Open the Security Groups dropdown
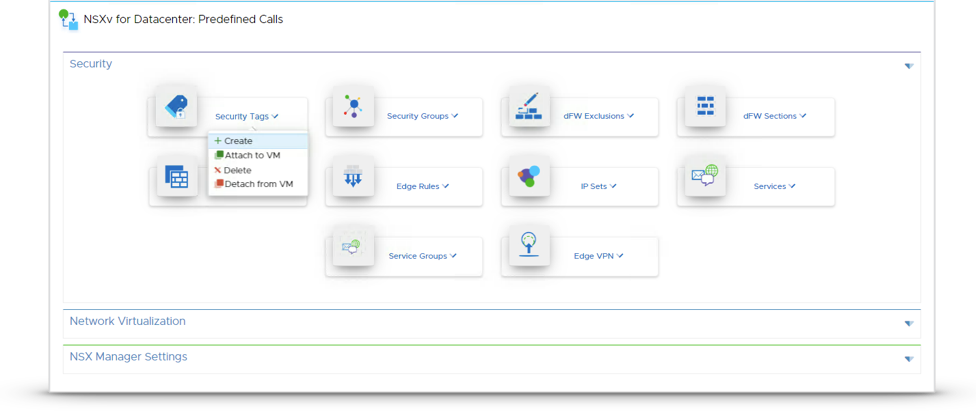Viewport: 976px width, 413px height. point(423,116)
